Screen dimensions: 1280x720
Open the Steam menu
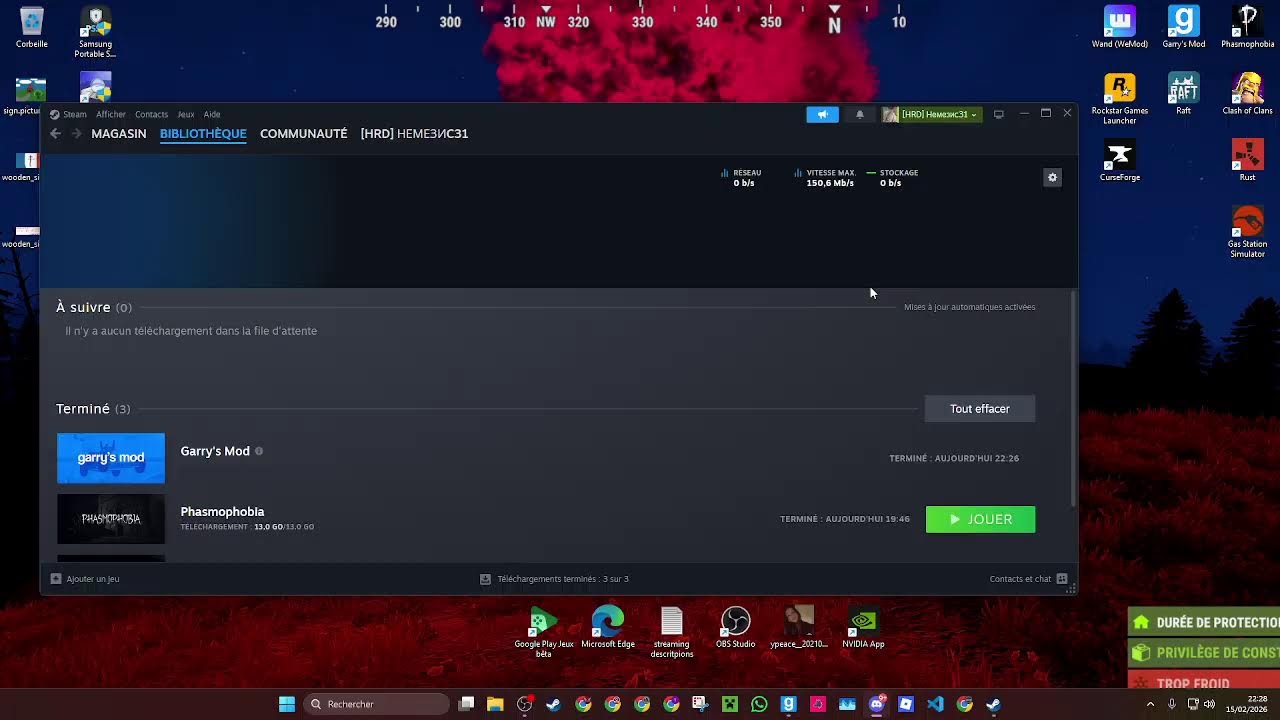click(69, 114)
